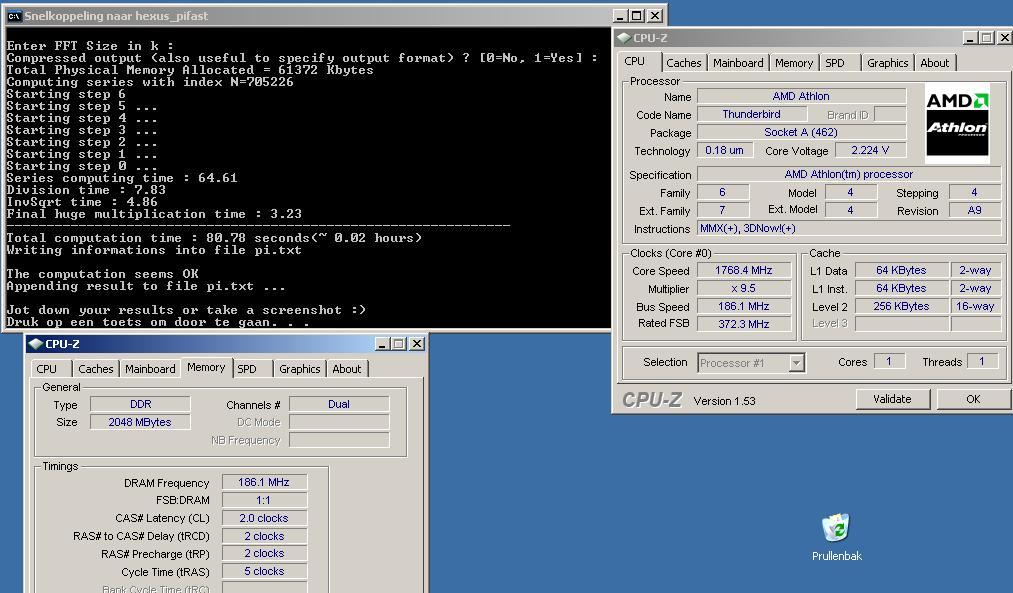
Task: Click the Threads count field
Action: [982, 362]
